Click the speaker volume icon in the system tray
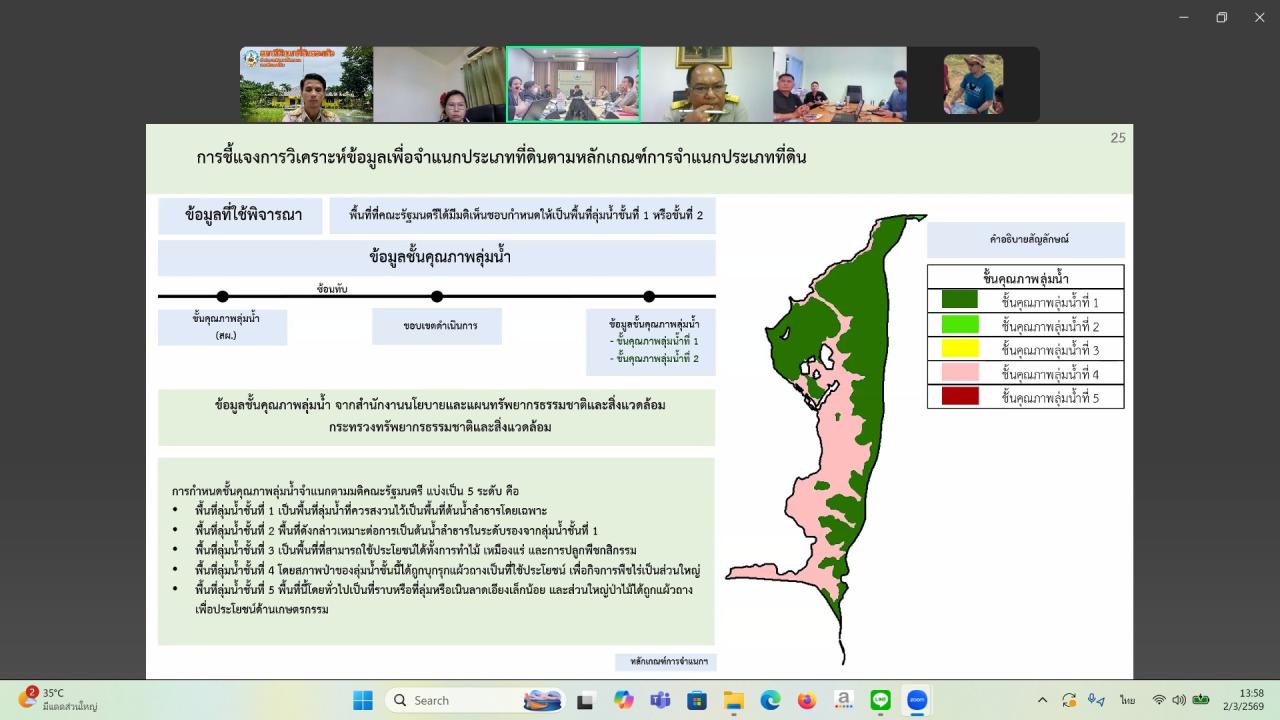The image size is (1280, 720). coord(1179,700)
